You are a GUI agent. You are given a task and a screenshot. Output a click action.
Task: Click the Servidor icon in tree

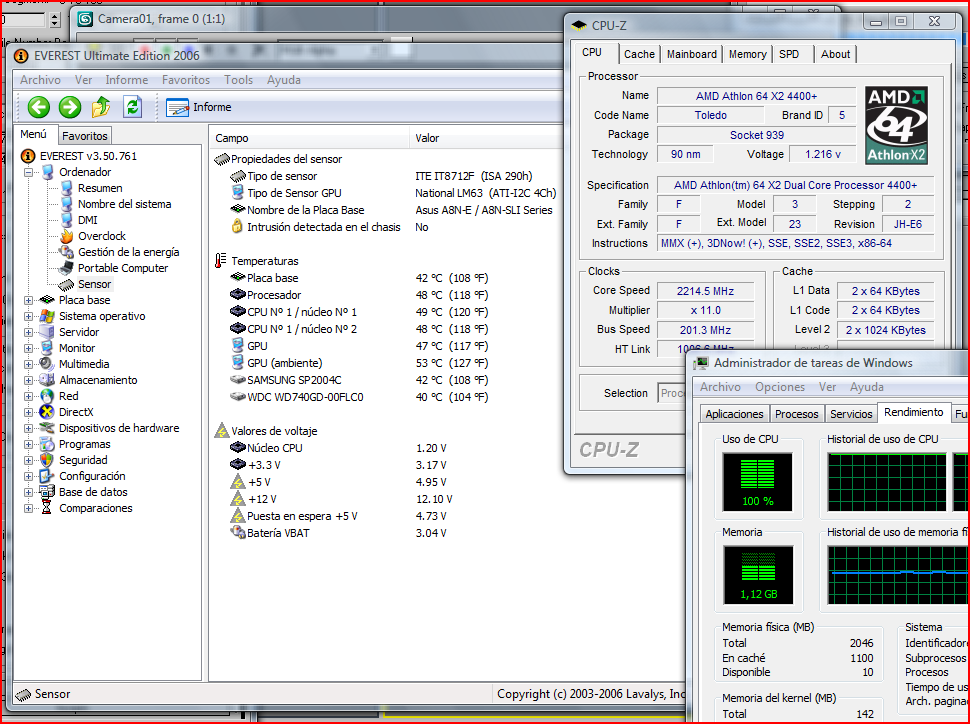pyautogui.click(x=47, y=332)
